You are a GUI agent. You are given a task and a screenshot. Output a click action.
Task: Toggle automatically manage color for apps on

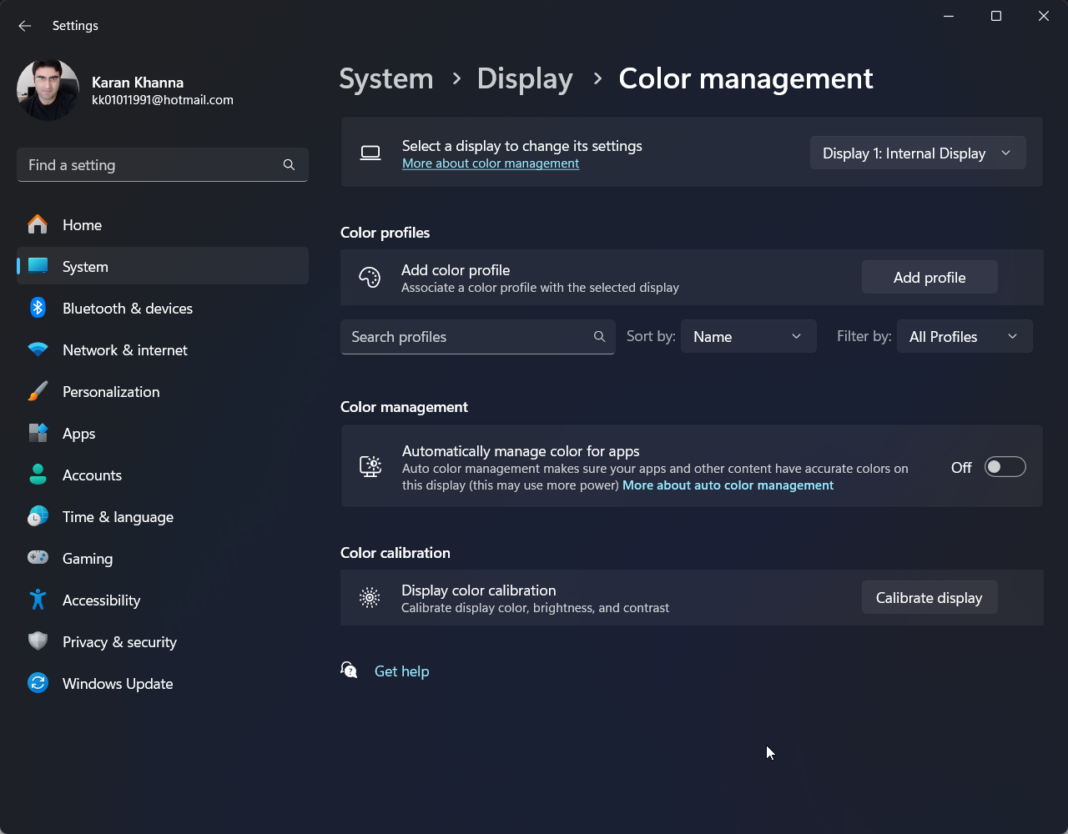(x=1005, y=466)
